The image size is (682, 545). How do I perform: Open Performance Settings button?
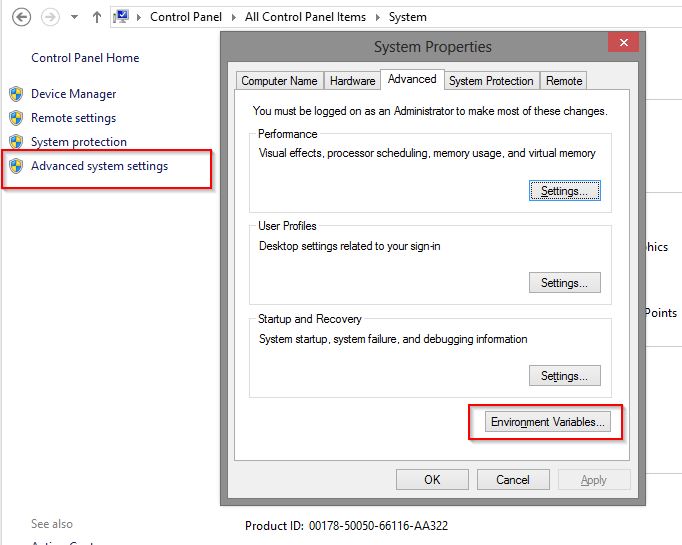pyautogui.click(x=564, y=190)
